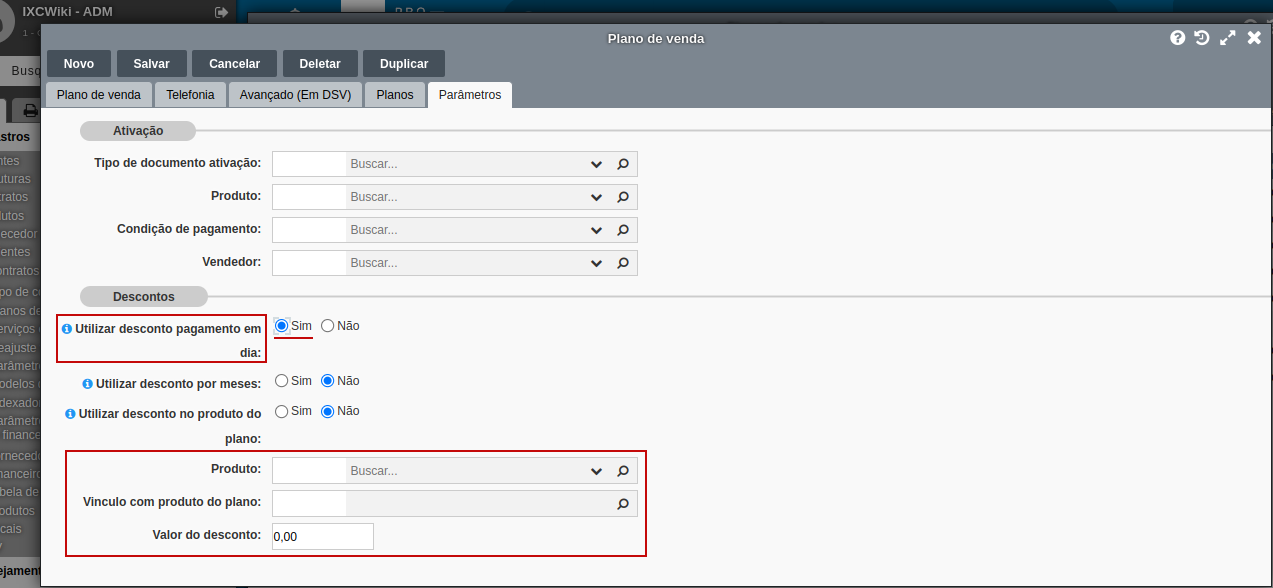Image resolution: width=1273 pixels, height=588 pixels.
Task: Expand the Condição de pagamento dropdown arrow
Action: click(596, 230)
